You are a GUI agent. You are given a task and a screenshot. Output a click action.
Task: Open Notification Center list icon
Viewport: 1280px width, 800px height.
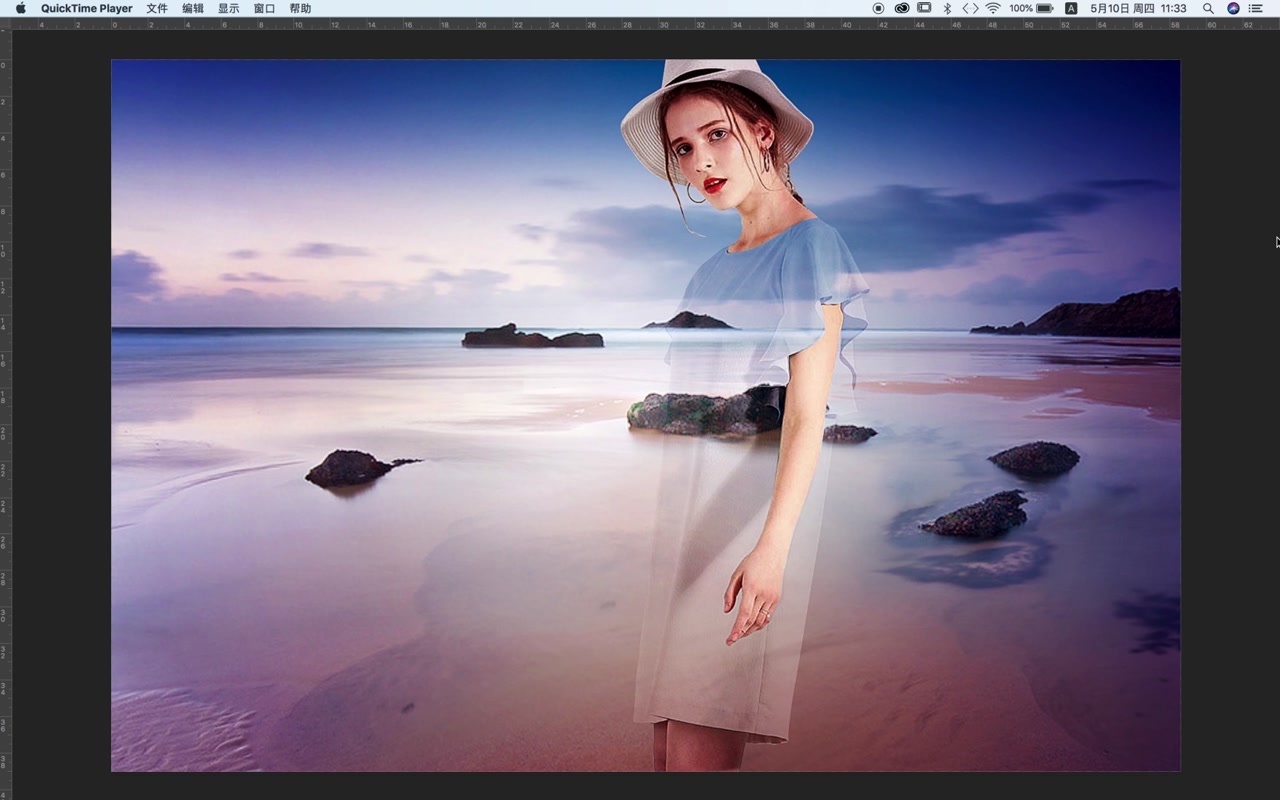pyautogui.click(x=1256, y=8)
